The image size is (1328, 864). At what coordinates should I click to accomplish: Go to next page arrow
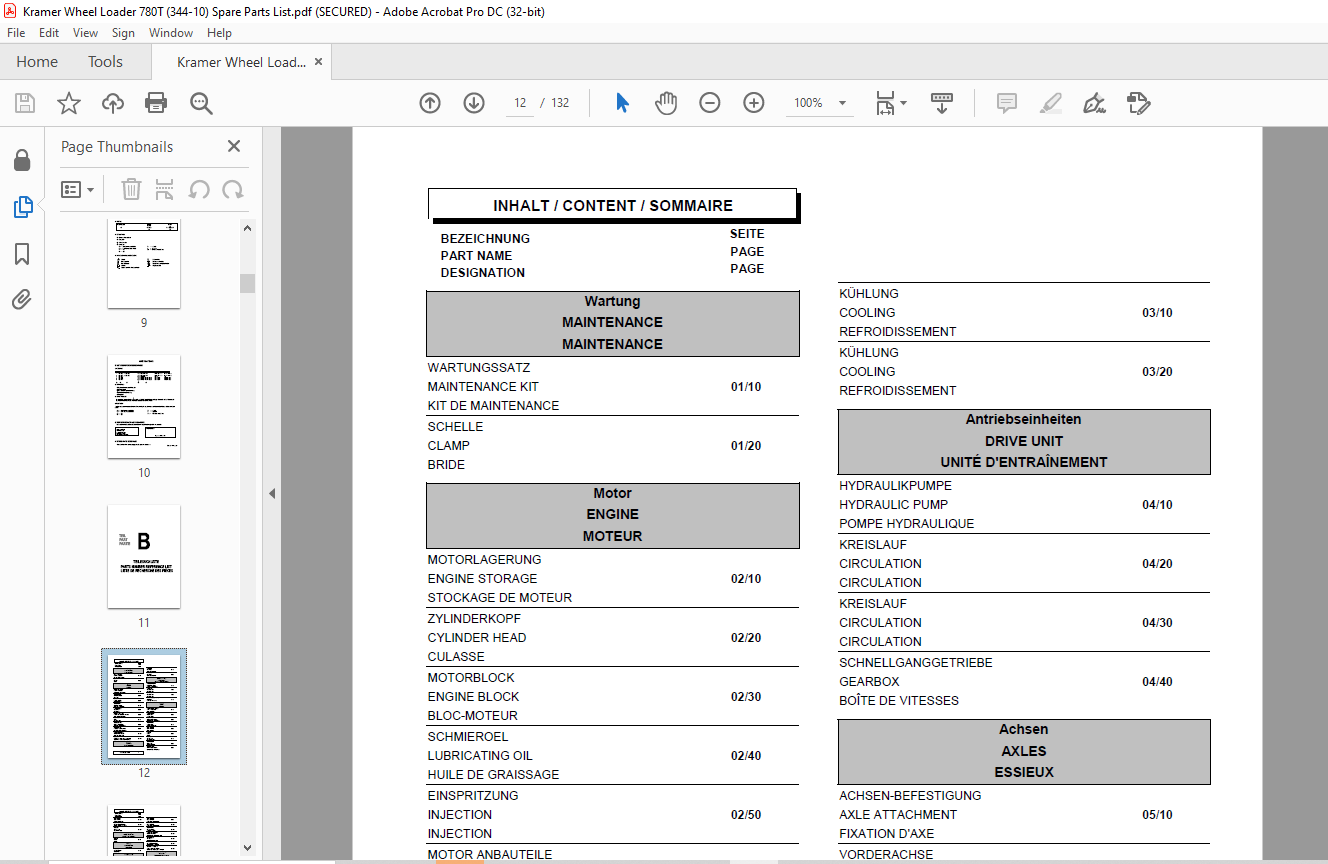(474, 103)
